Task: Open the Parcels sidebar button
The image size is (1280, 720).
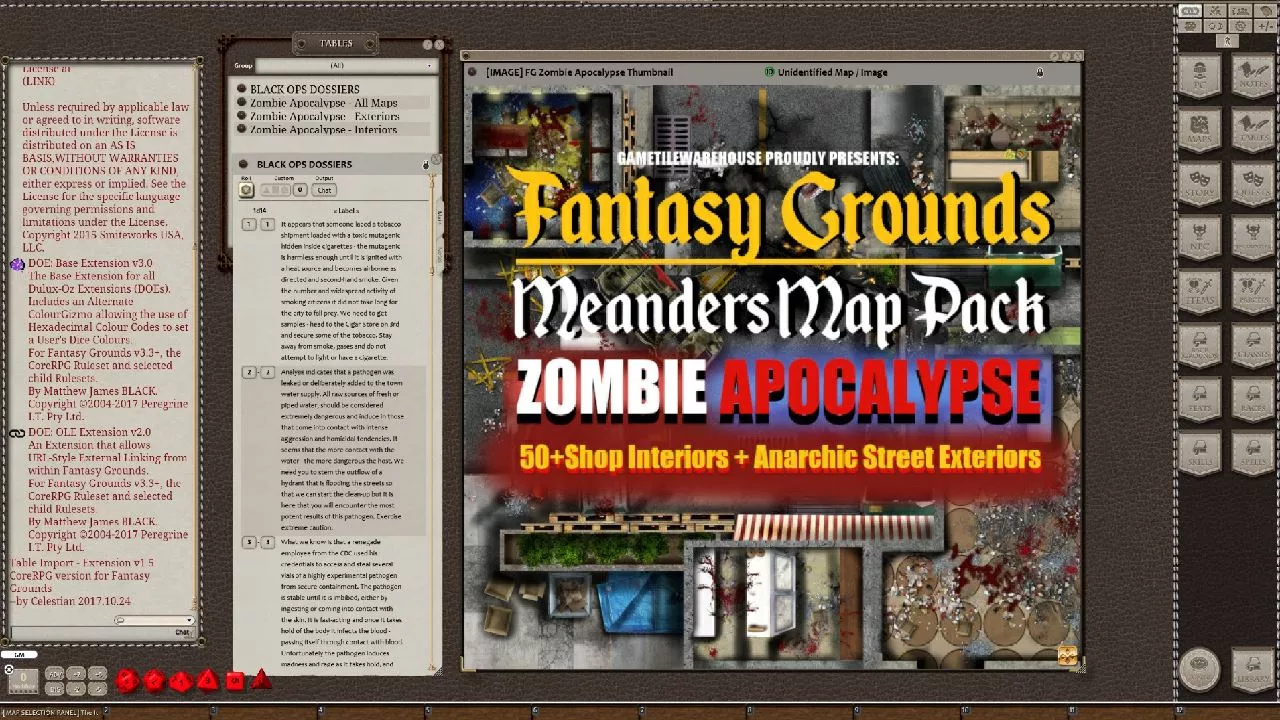Action: pyautogui.click(x=1251, y=292)
